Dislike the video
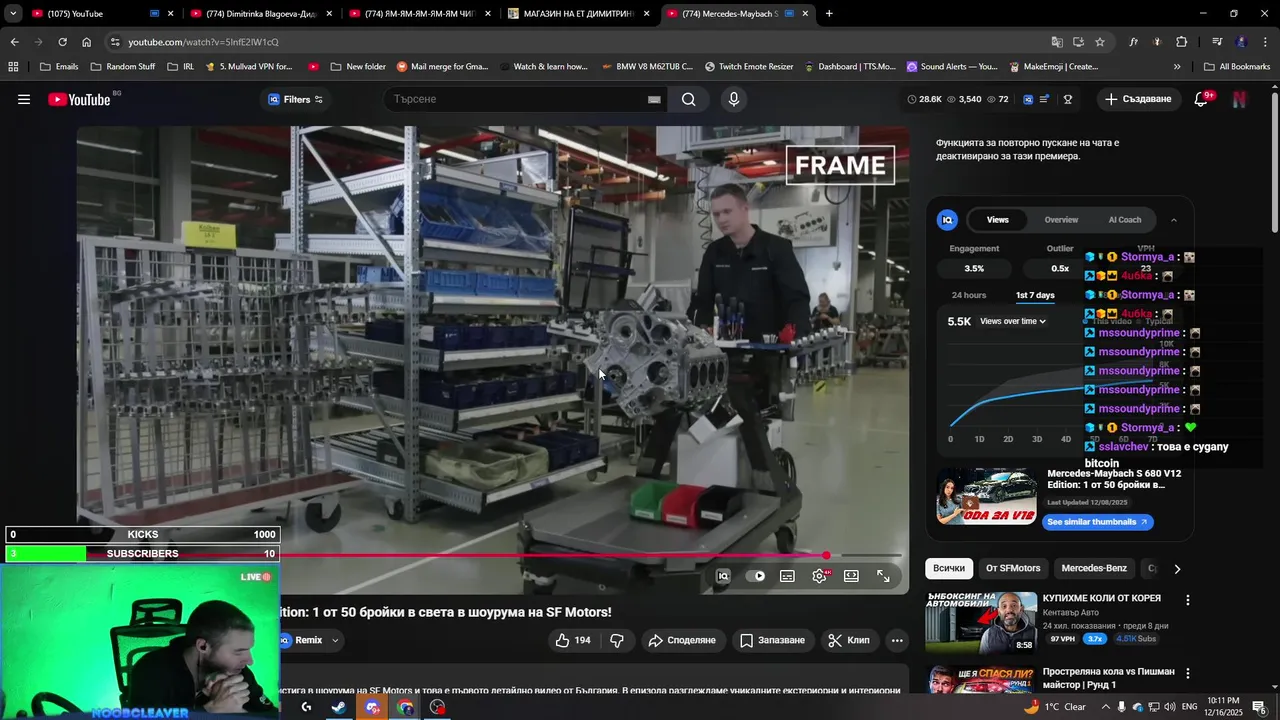Image resolution: width=1280 pixels, height=720 pixels. tap(617, 640)
